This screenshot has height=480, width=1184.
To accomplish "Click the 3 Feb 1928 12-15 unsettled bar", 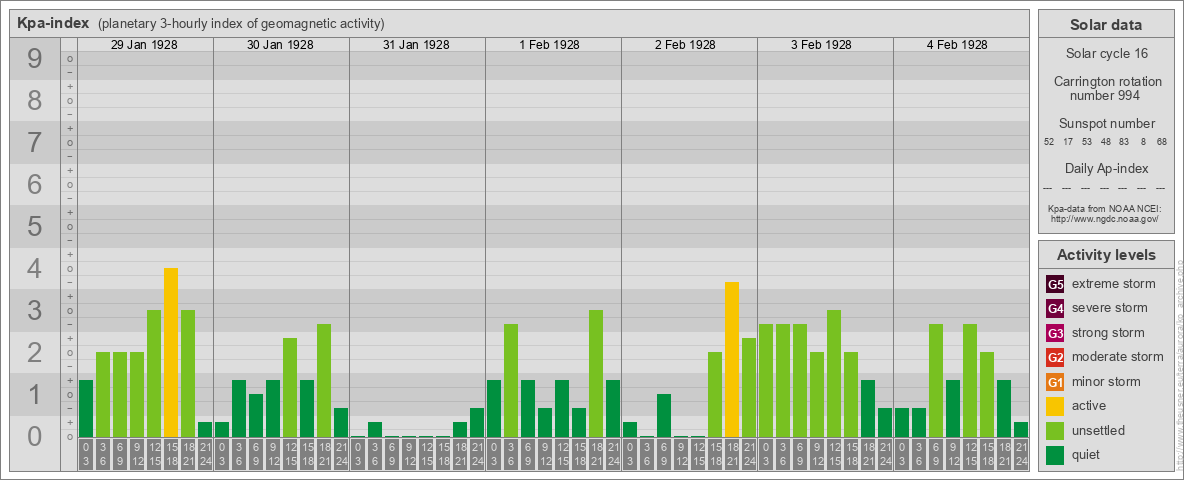I will [834, 374].
